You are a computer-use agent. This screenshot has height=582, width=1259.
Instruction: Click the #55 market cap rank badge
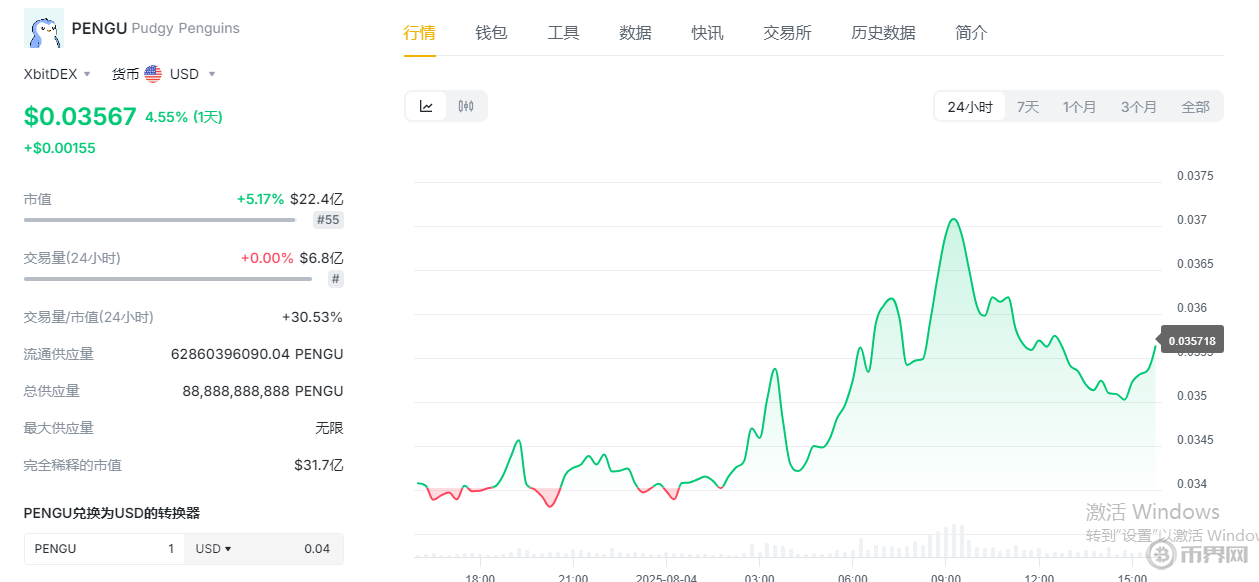[x=328, y=220]
